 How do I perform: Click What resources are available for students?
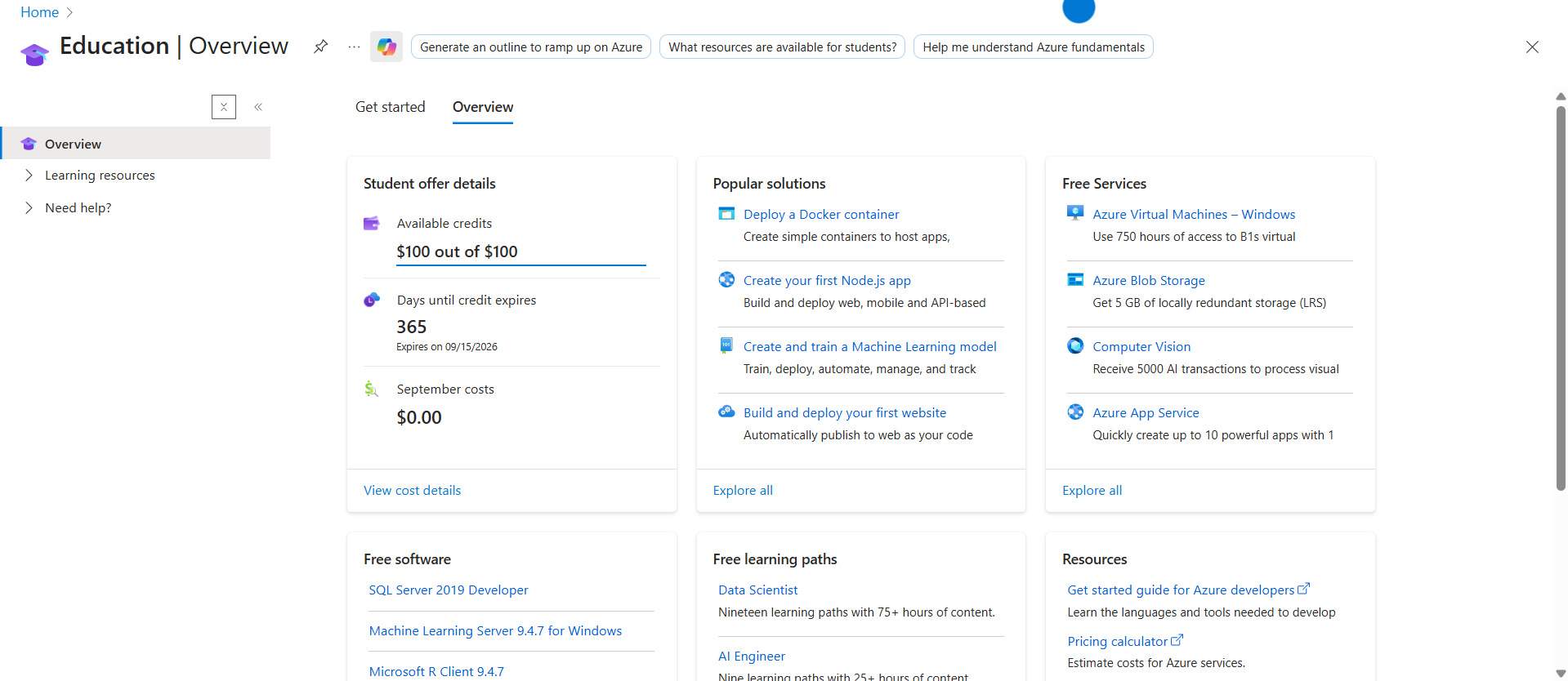point(782,47)
